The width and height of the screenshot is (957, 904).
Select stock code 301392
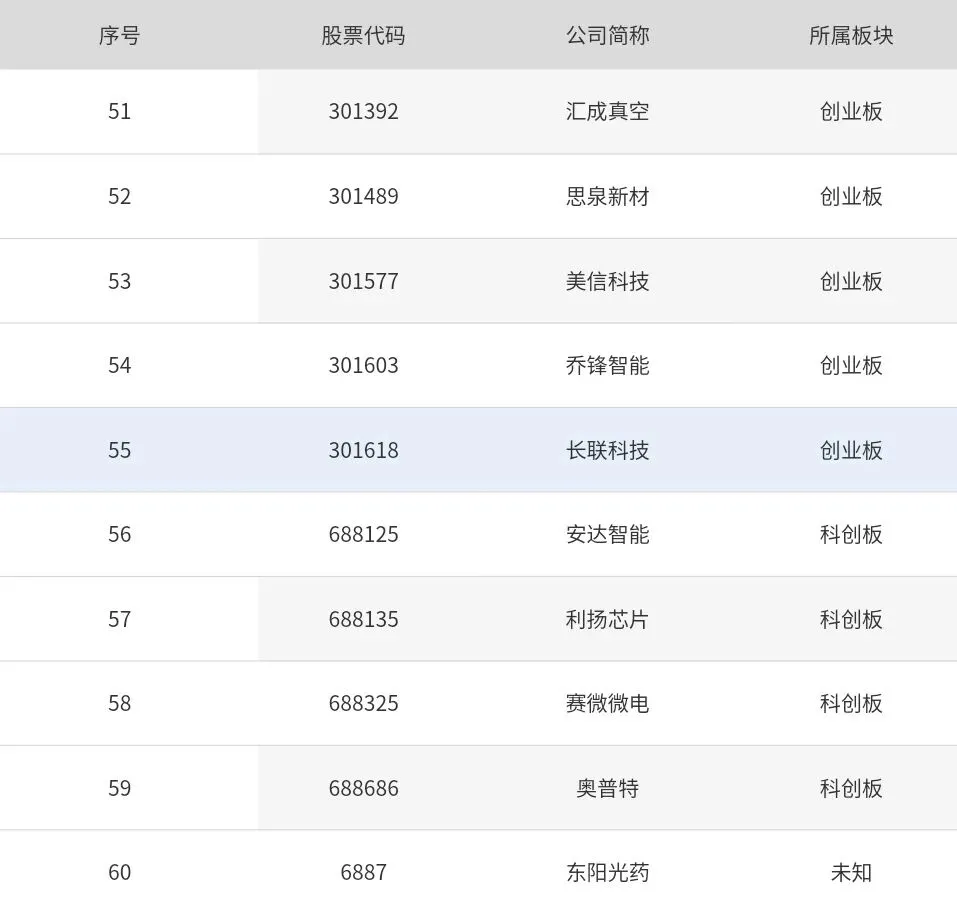tap(363, 111)
